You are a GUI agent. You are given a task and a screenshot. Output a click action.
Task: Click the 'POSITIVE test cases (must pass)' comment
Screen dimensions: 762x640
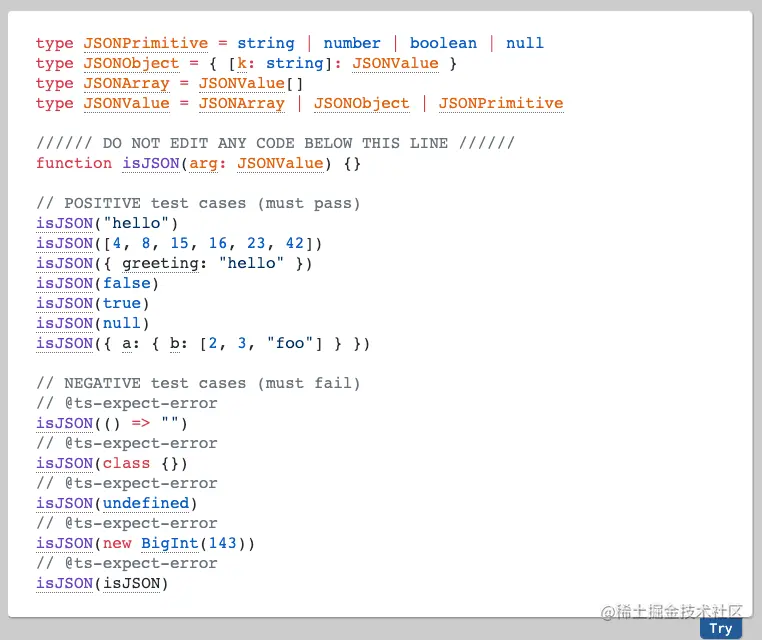pos(198,203)
